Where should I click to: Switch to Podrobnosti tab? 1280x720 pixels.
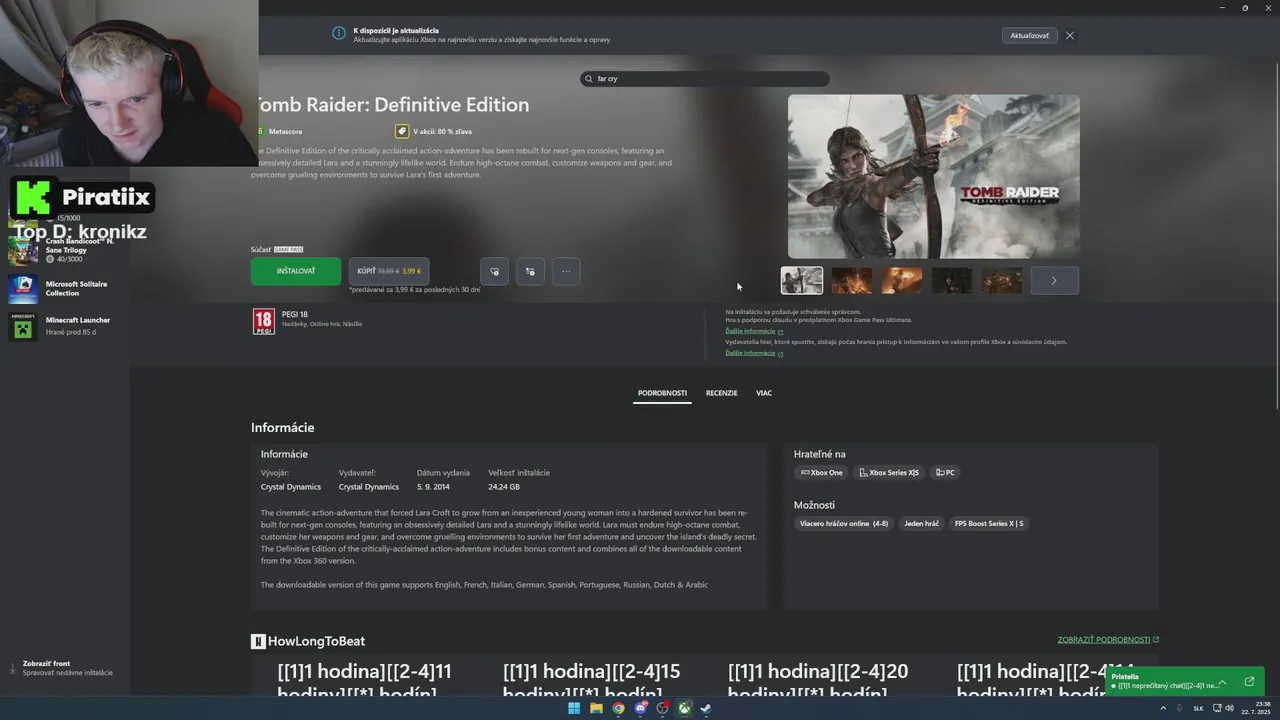(x=662, y=393)
